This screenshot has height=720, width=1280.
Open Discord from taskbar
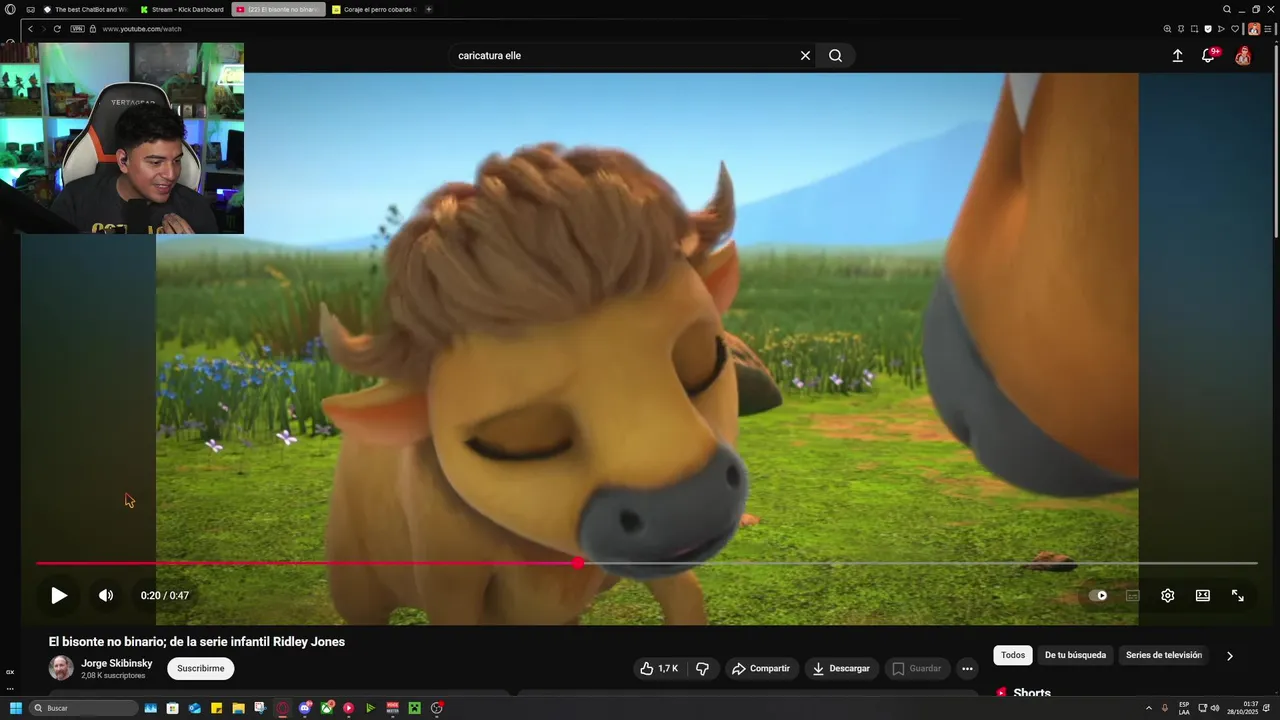click(x=305, y=708)
